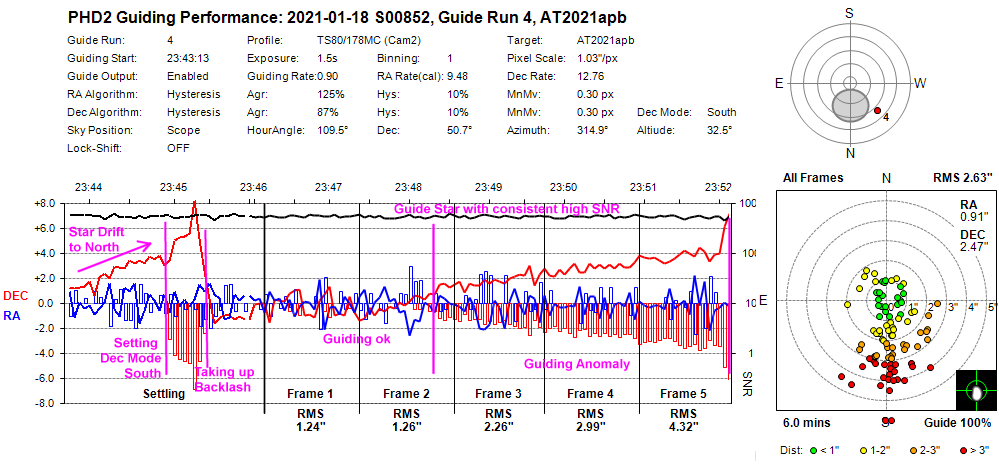
Task: Click the Dec Mode field value 'South'
Action: [722, 112]
